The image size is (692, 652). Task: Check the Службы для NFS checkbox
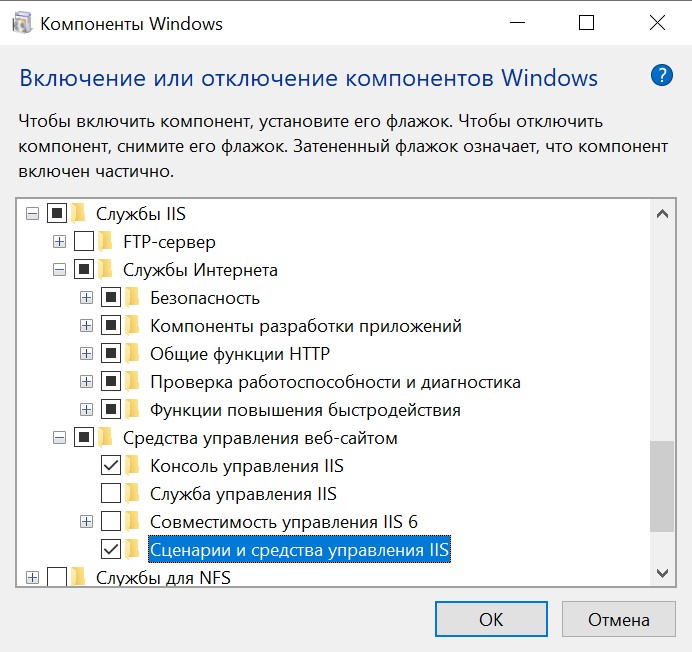pyautogui.click(x=57, y=577)
